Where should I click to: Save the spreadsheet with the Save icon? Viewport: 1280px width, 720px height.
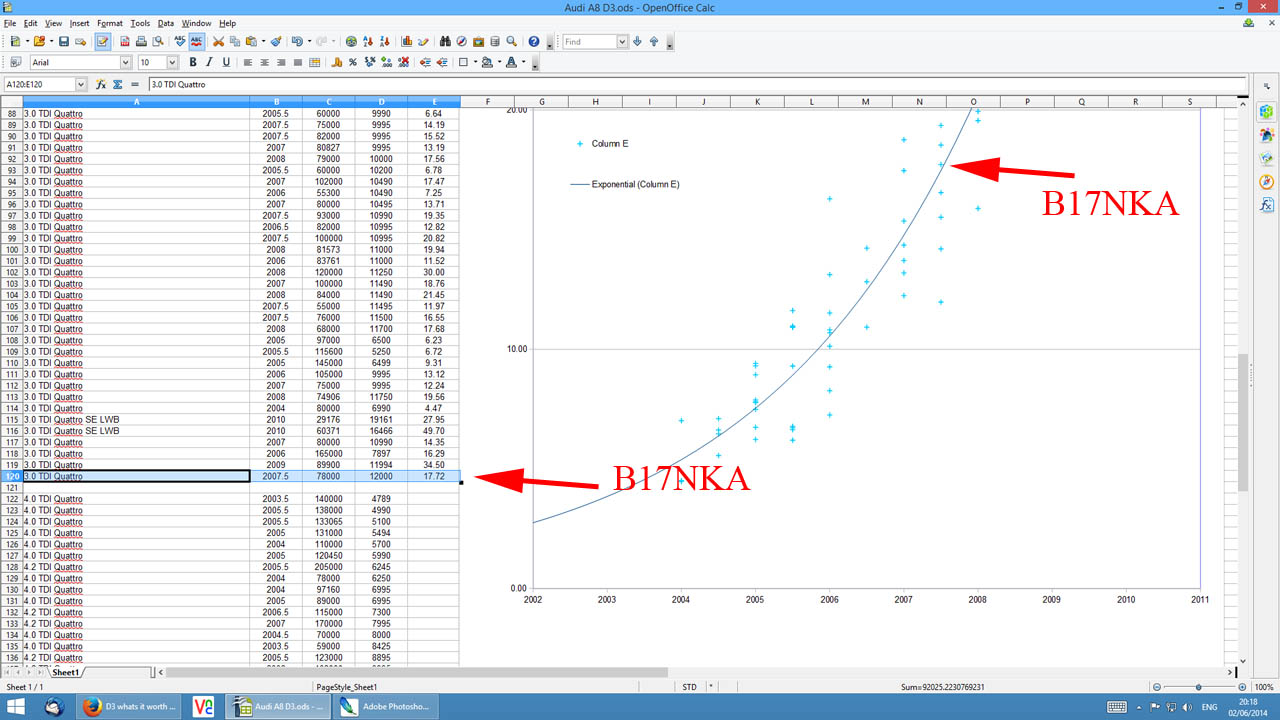[64, 42]
